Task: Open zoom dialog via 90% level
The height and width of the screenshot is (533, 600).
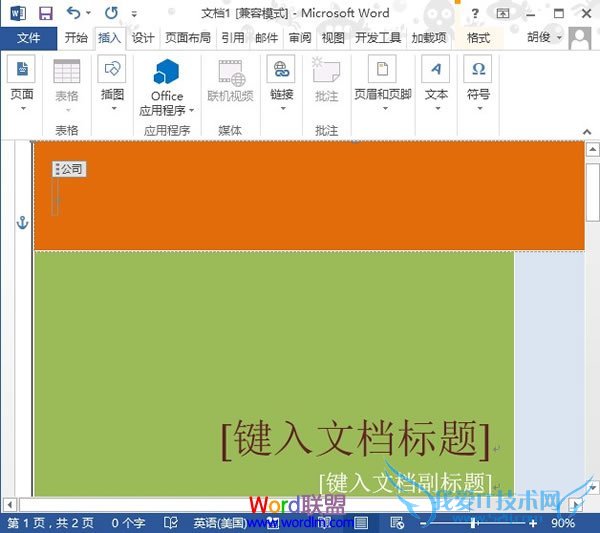Action: 562,523
